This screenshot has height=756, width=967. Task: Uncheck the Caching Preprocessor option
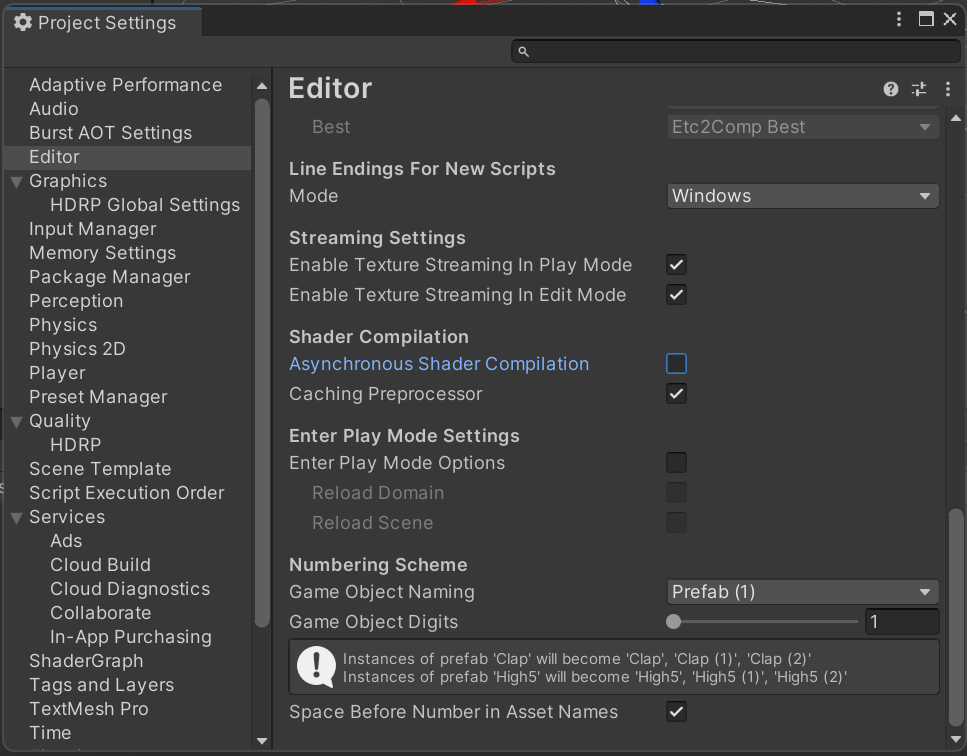click(x=677, y=394)
